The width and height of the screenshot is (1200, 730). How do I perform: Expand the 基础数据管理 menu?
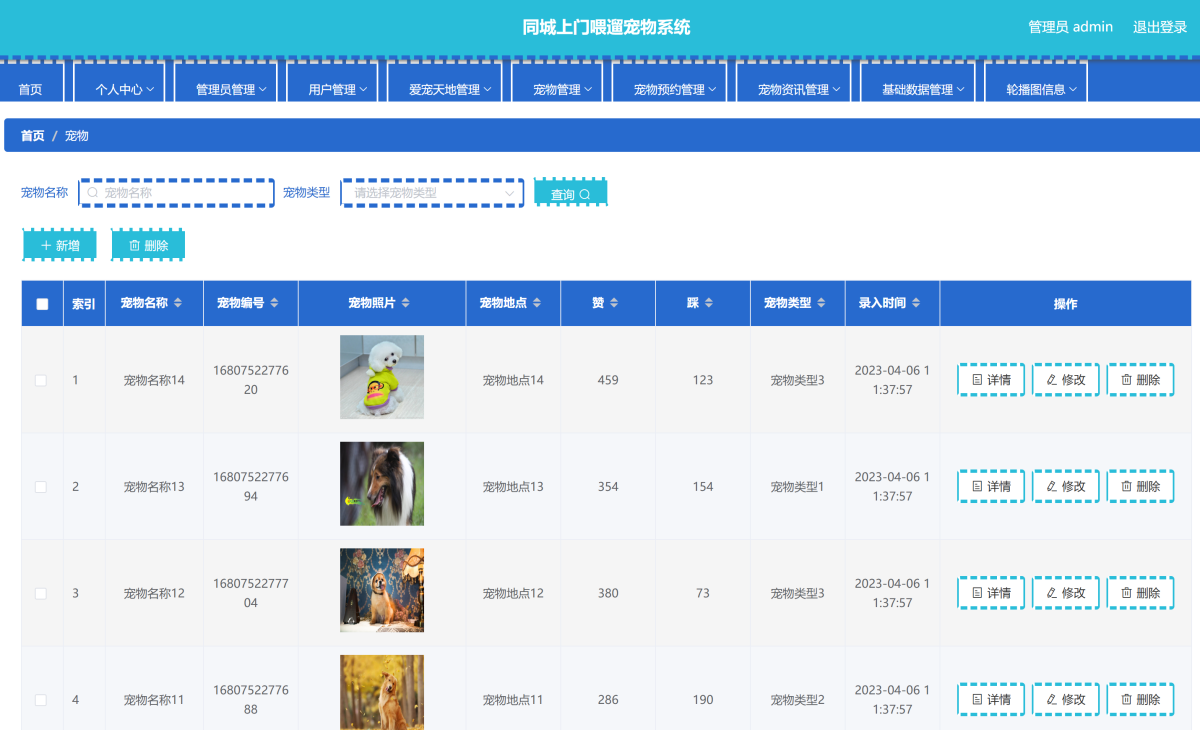(x=922, y=89)
